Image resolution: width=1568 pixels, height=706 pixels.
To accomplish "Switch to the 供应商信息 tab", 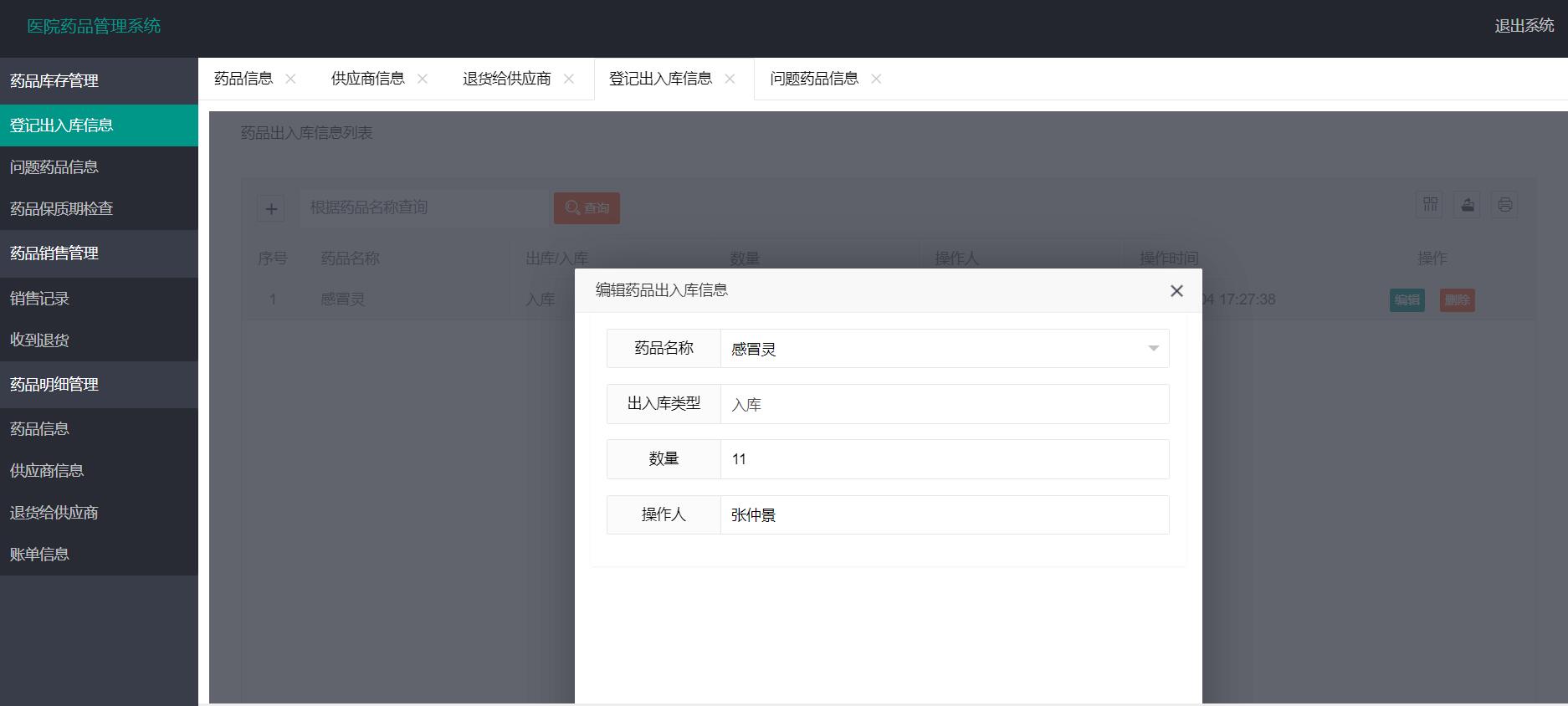I will tap(368, 79).
